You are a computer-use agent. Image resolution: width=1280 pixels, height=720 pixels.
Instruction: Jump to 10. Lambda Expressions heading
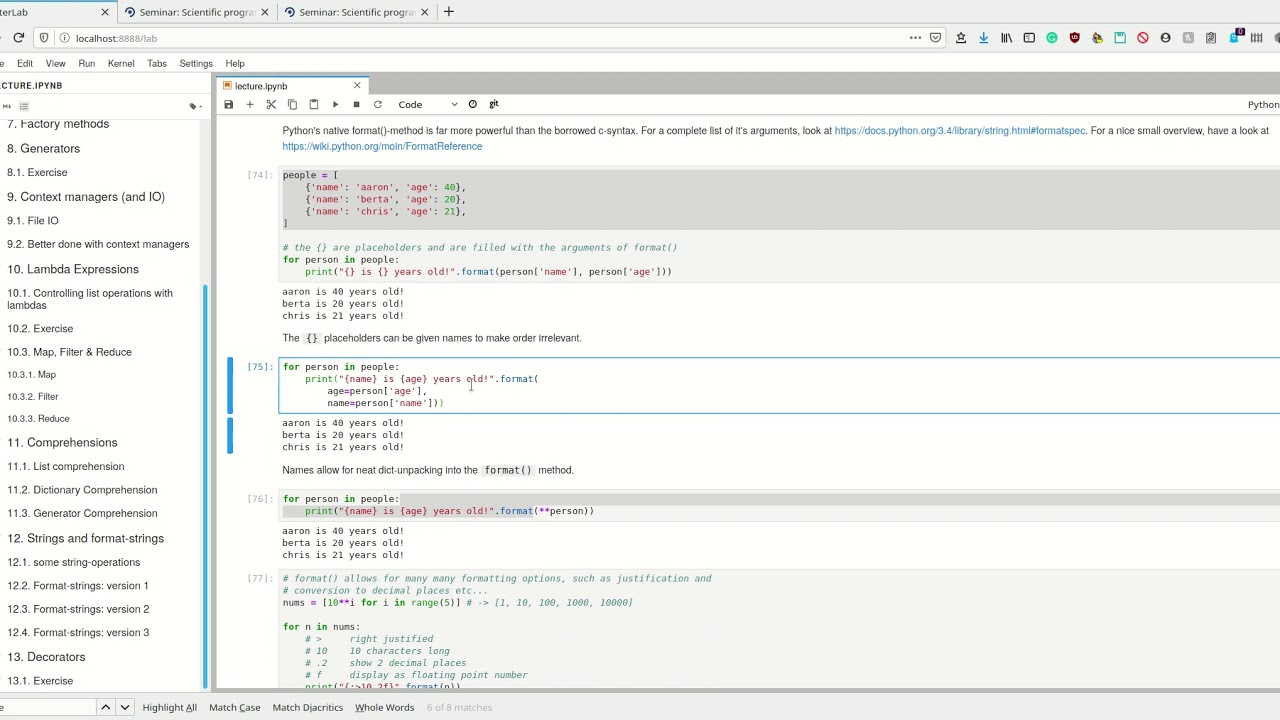pyautogui.click(x=73, y=269)
